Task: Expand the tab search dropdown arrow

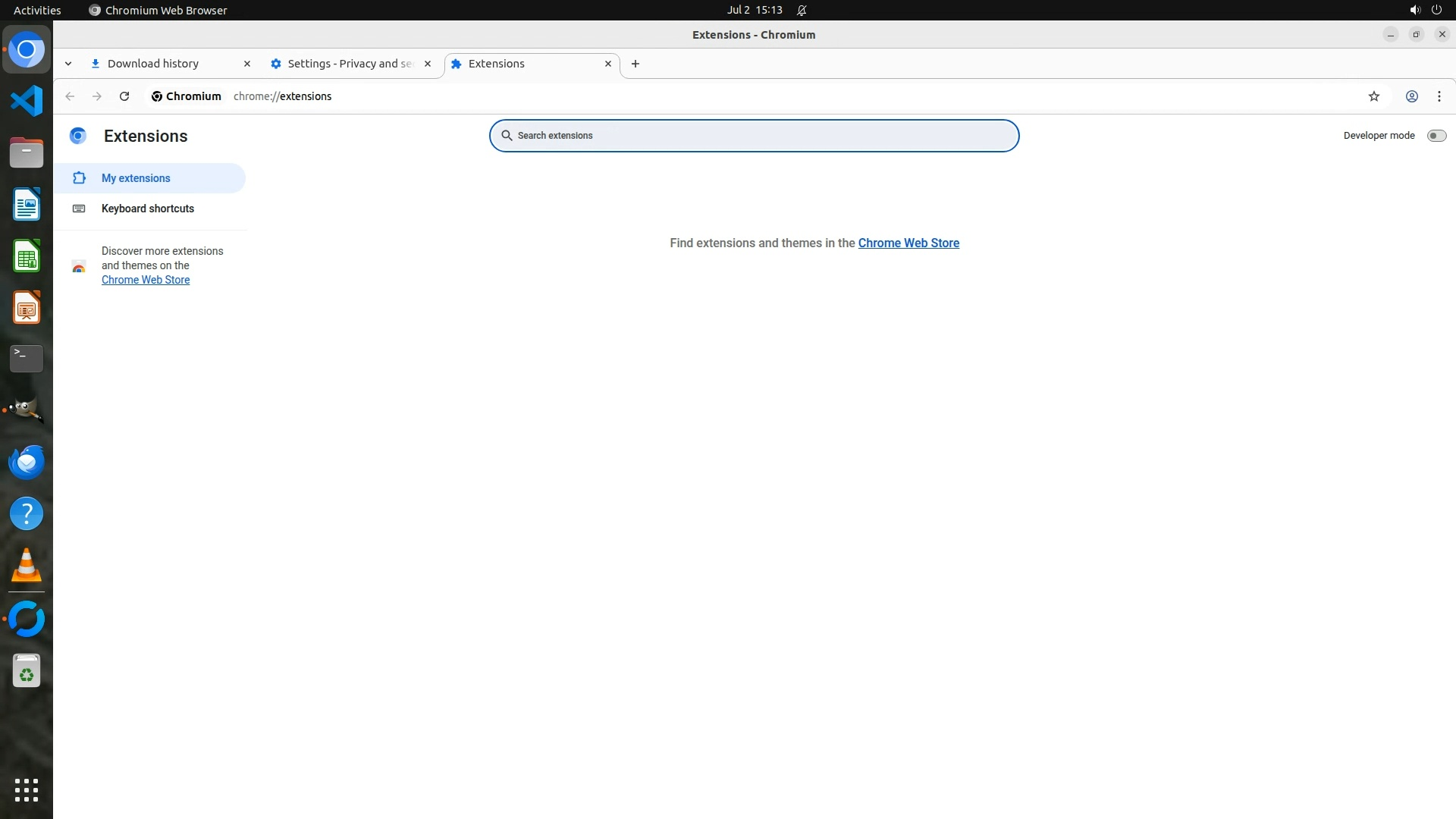Action: click(68, 64)
